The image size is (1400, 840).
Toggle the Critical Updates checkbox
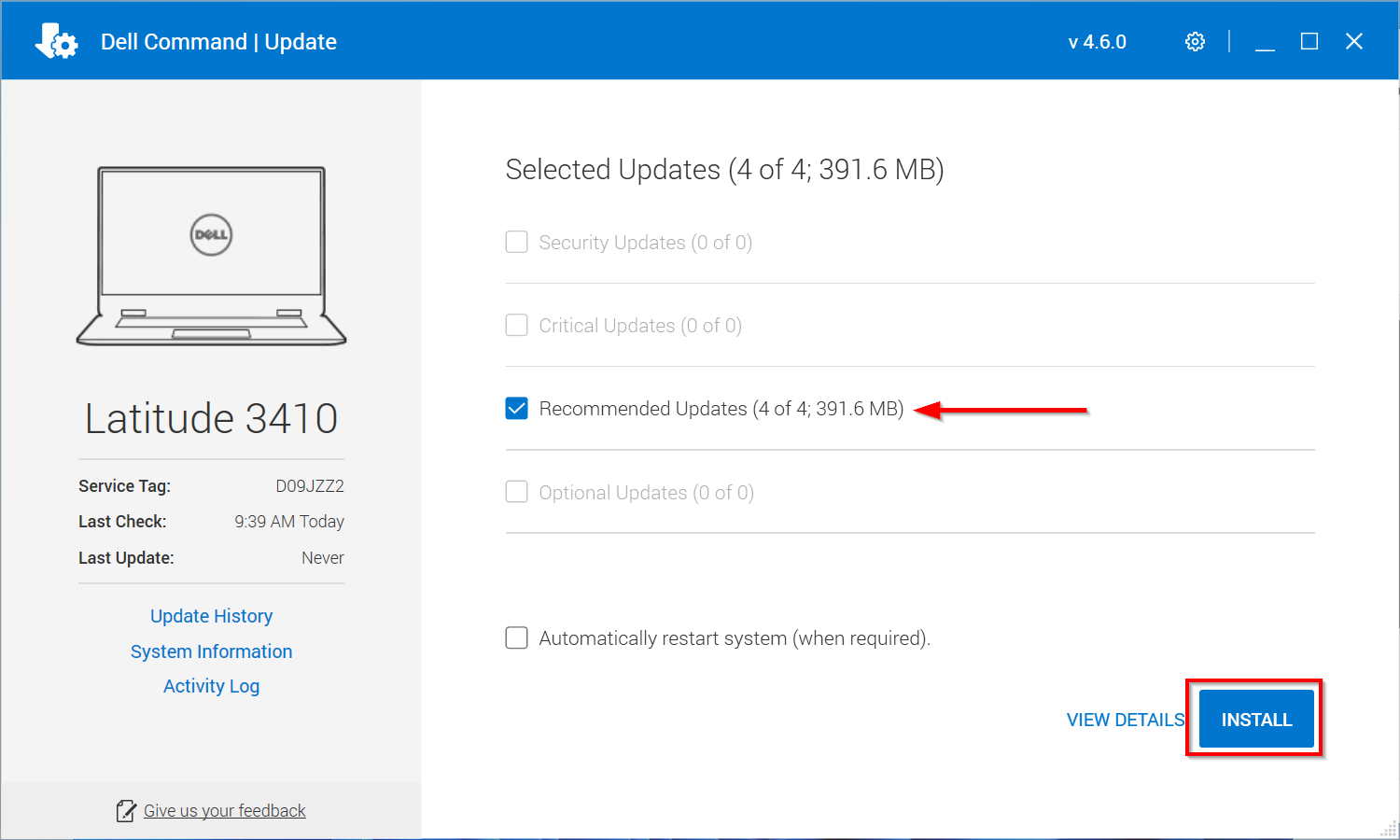[x=516, y=326]
